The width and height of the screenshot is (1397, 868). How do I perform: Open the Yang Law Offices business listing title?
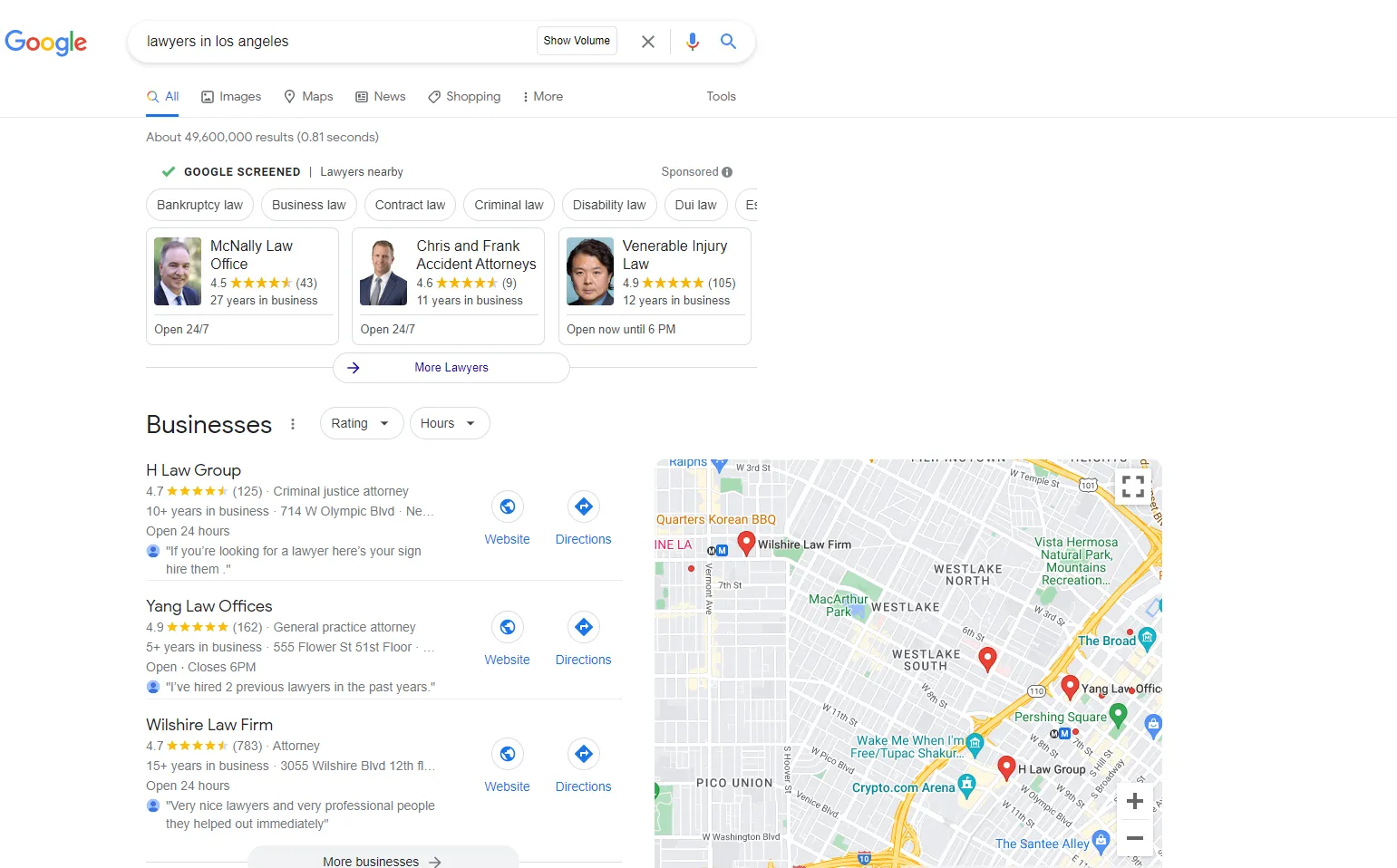point(209,606)
